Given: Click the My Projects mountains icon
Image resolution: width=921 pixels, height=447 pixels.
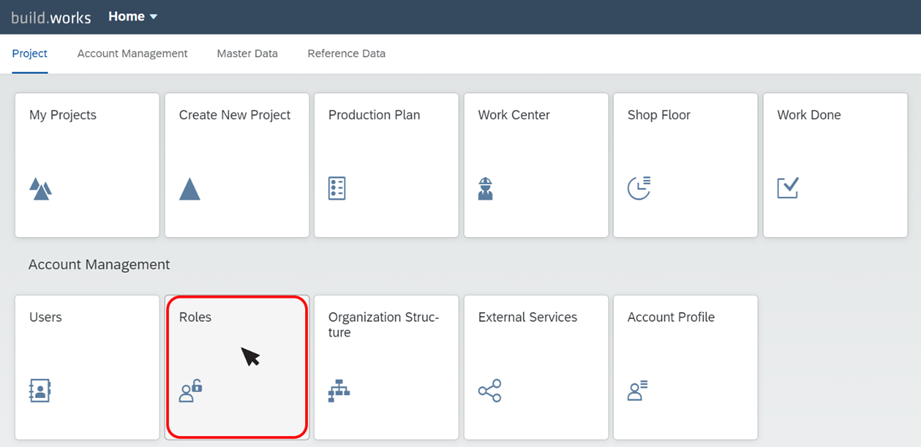Looking at the screenshot, I should [x=41, y=189].
